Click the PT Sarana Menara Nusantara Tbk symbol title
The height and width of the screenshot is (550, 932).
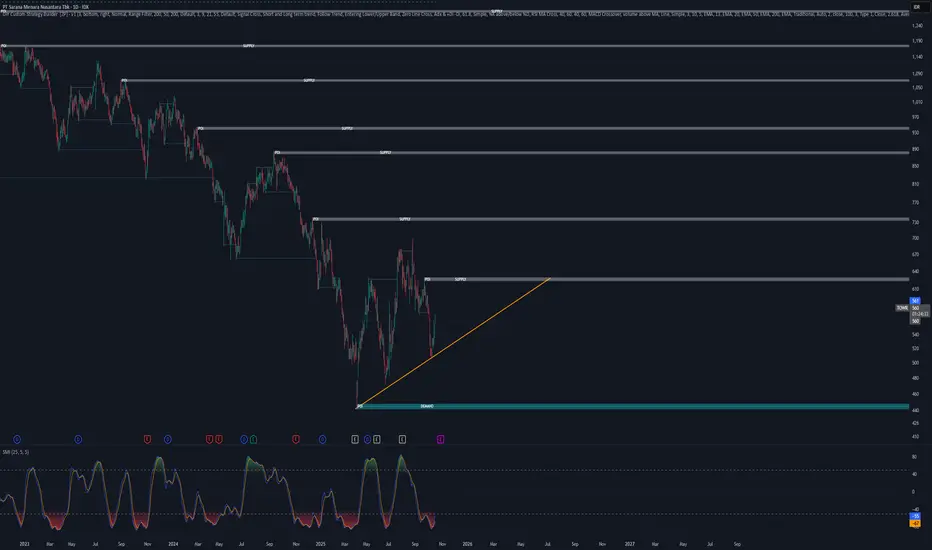tap(46, 7)
